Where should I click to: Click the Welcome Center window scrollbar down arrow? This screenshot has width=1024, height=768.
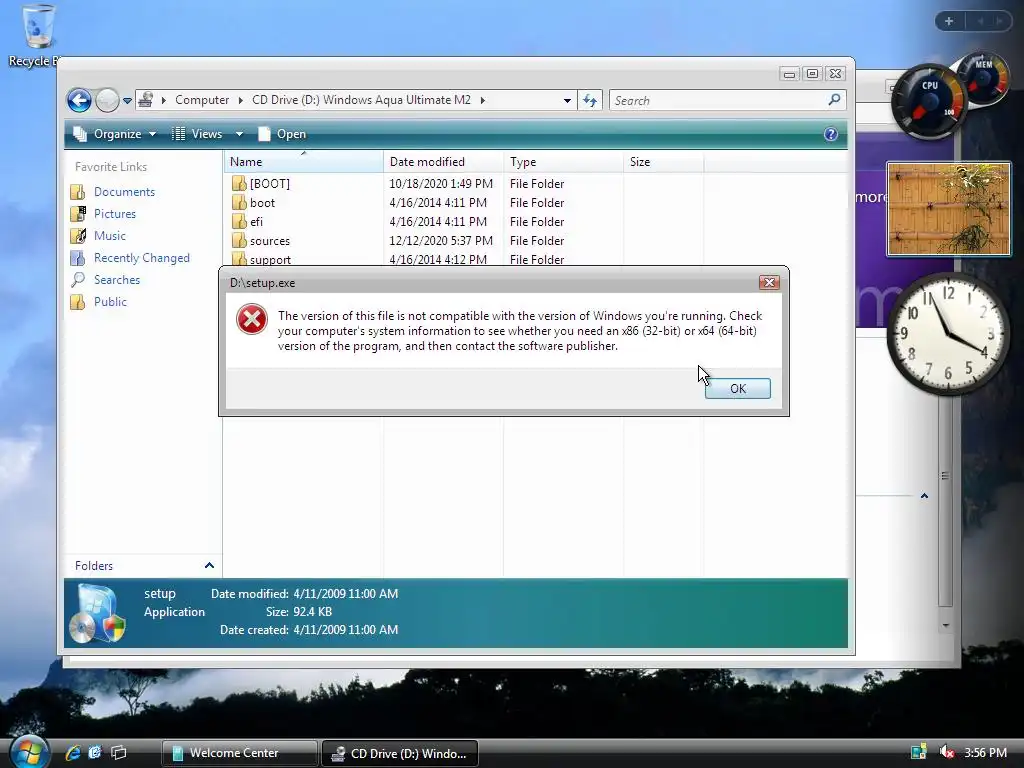pyautogui.click(x=946, y=625)
